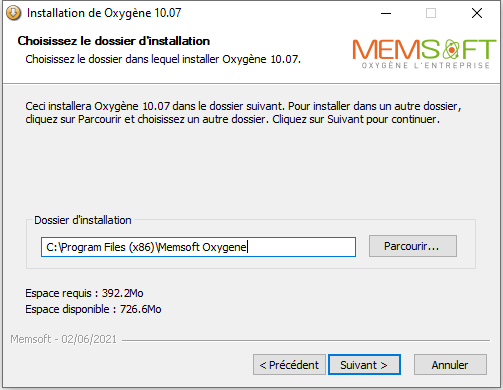Click the 'Espace disponible : 726.6Mo' text
Image resolution: width=503 pixels, height=390 pixels.
(93, 309)
